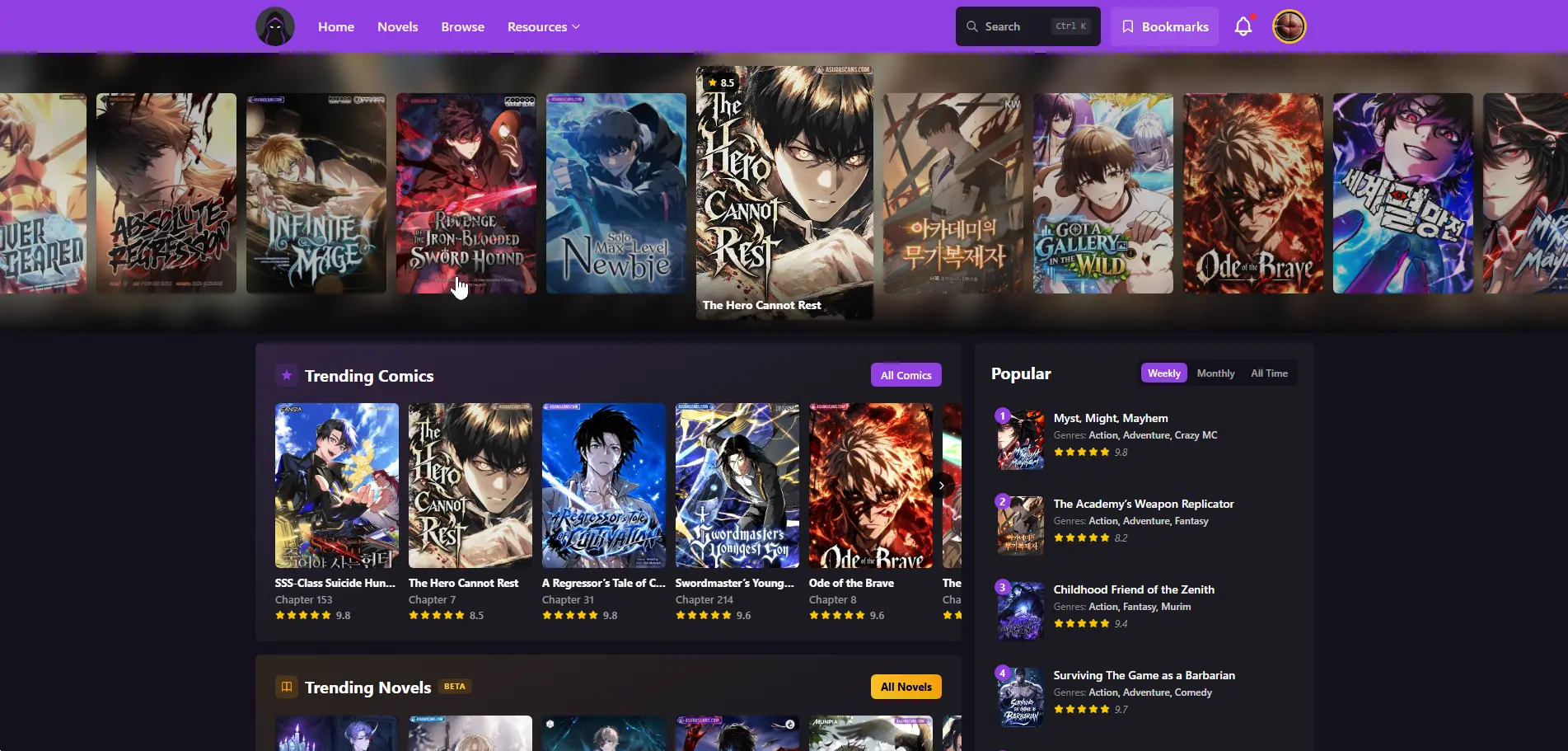The height and width of the screenshot is (751, 1568).
Task: Expand the Resources dropdown menu
Action: click(x=544, y=26)
